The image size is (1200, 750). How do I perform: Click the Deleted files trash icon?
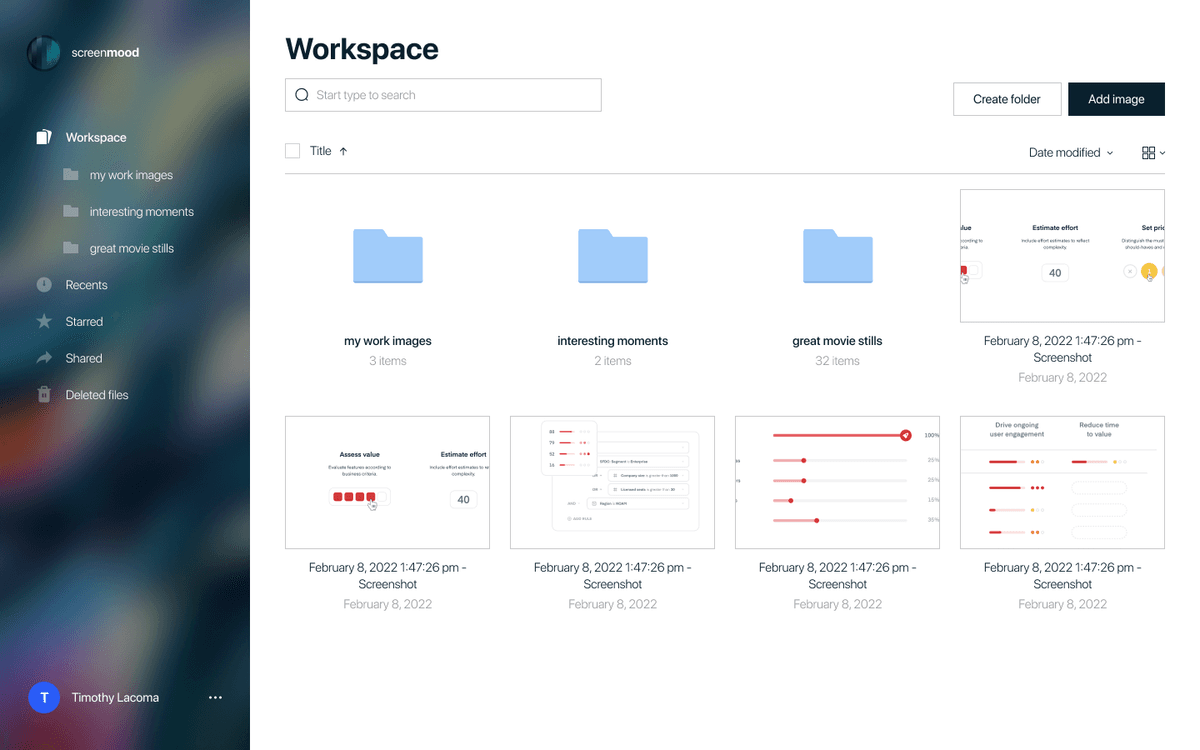44,395
